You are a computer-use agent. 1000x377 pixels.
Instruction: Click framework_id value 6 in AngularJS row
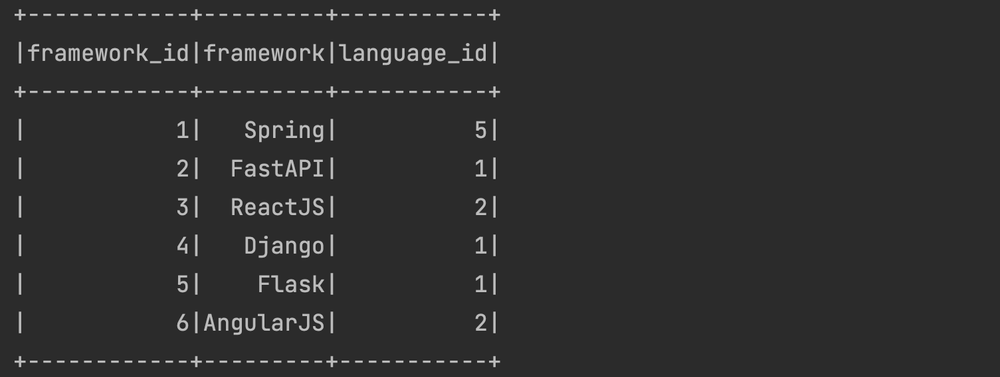click(183, 323)
